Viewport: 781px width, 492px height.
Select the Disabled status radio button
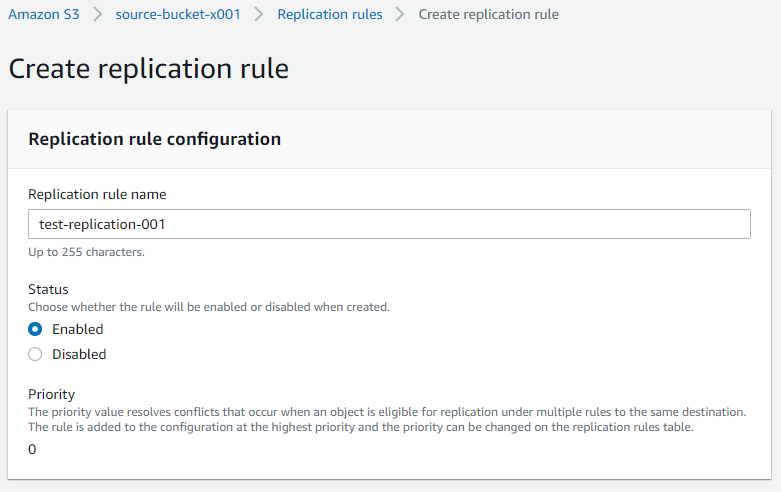click(35, 354)
